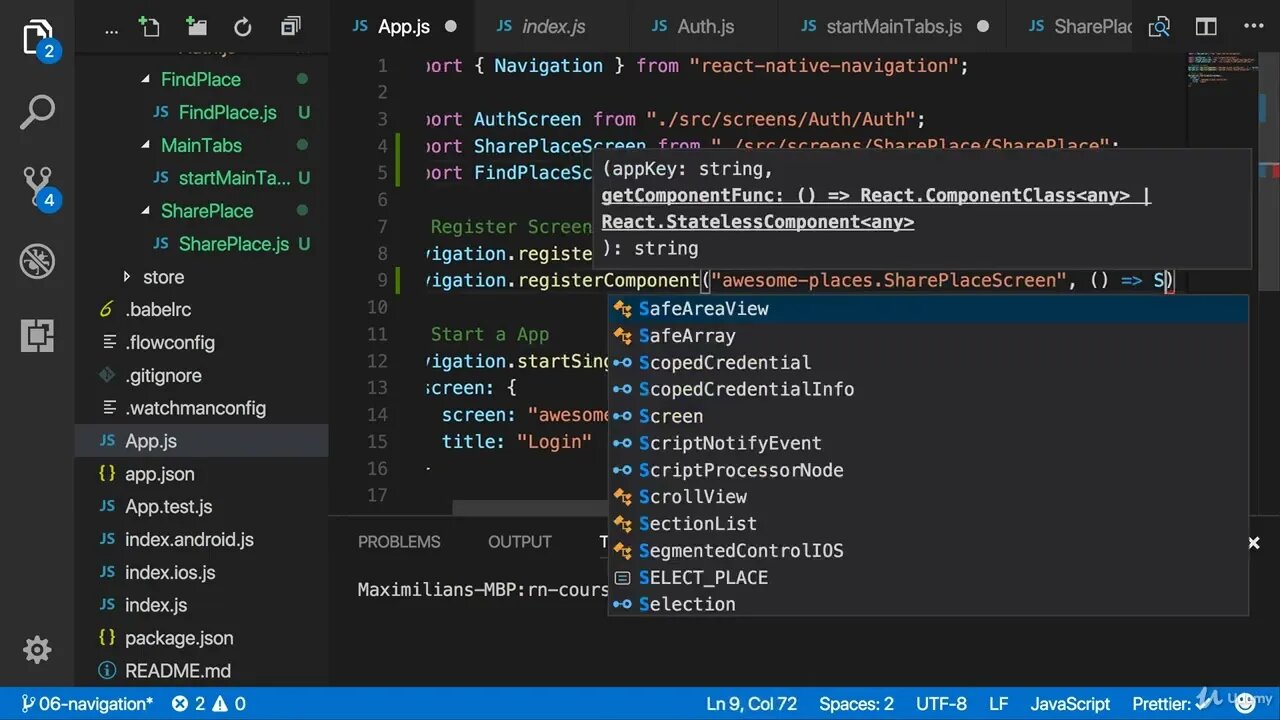
Task: Open the Extensions view icon
Action: tap(37, 336)
